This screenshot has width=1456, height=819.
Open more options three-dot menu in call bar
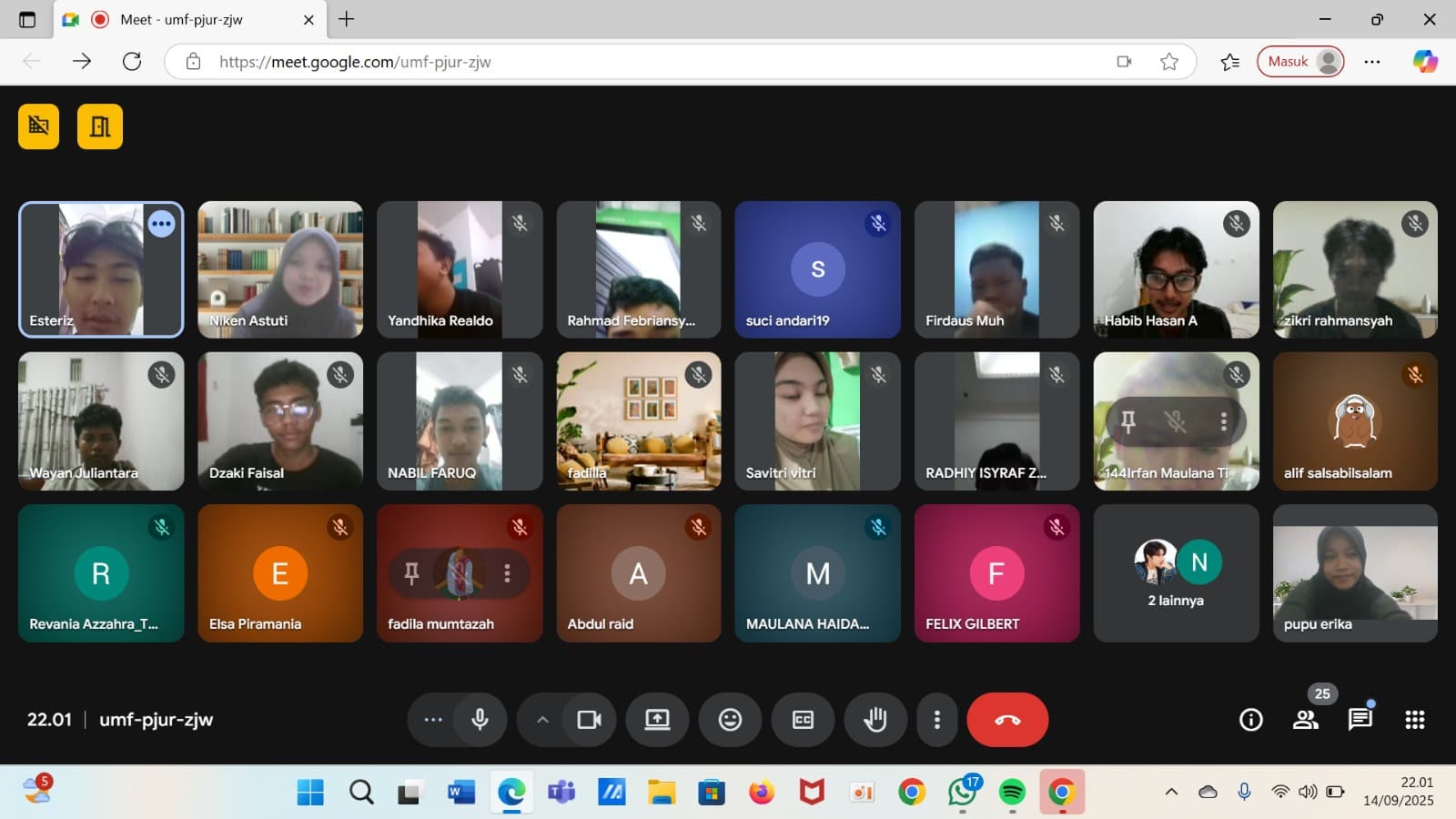coord(936,720)
